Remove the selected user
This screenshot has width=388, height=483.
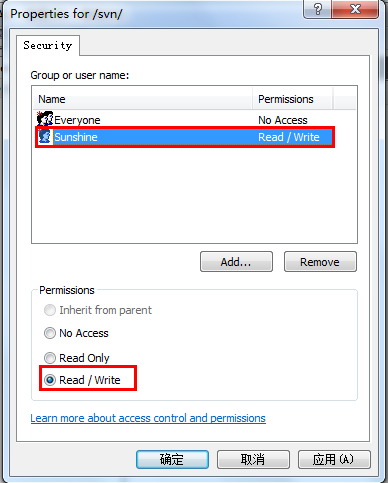coord(320,262)
